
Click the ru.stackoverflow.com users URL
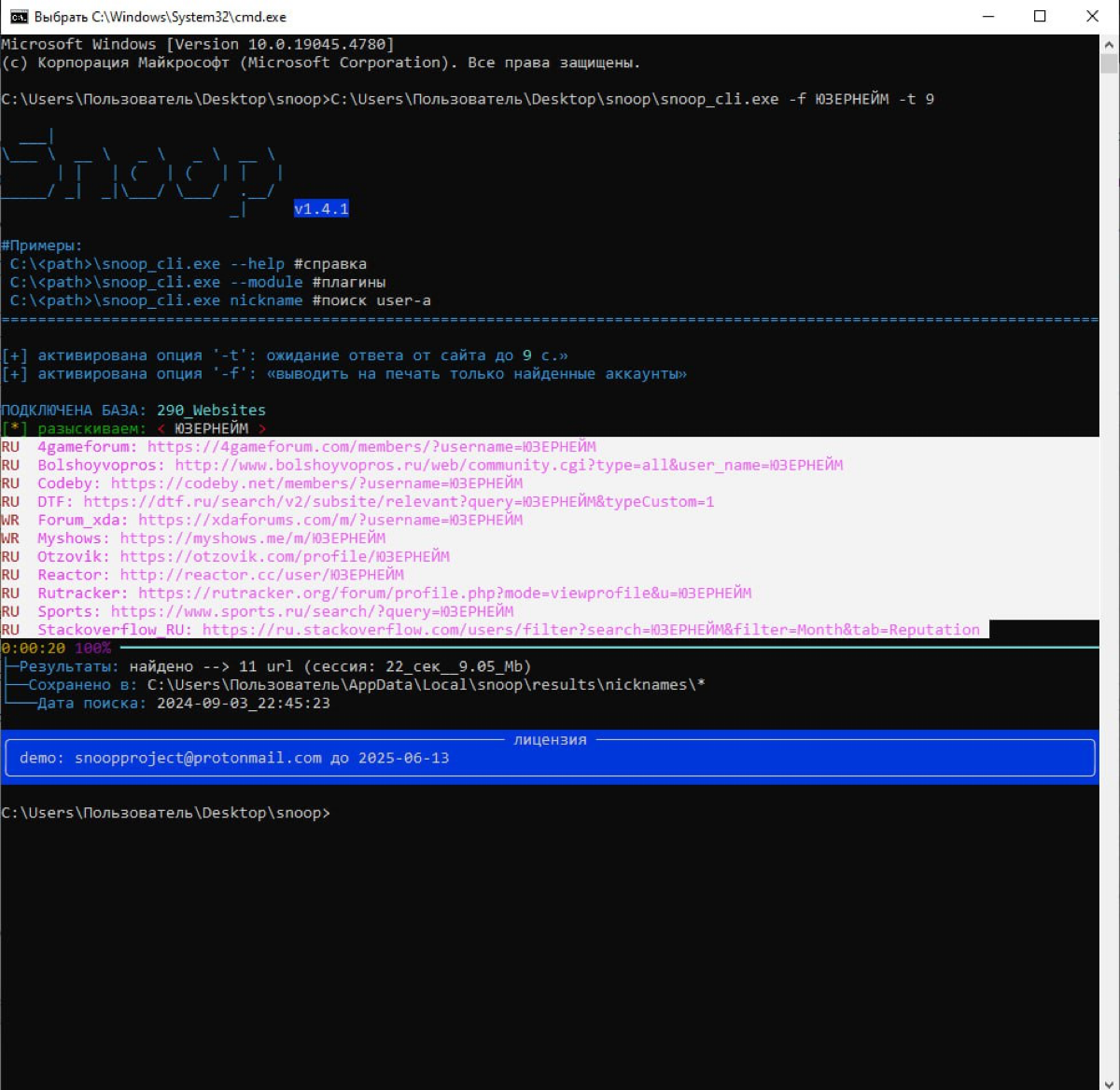591,630
